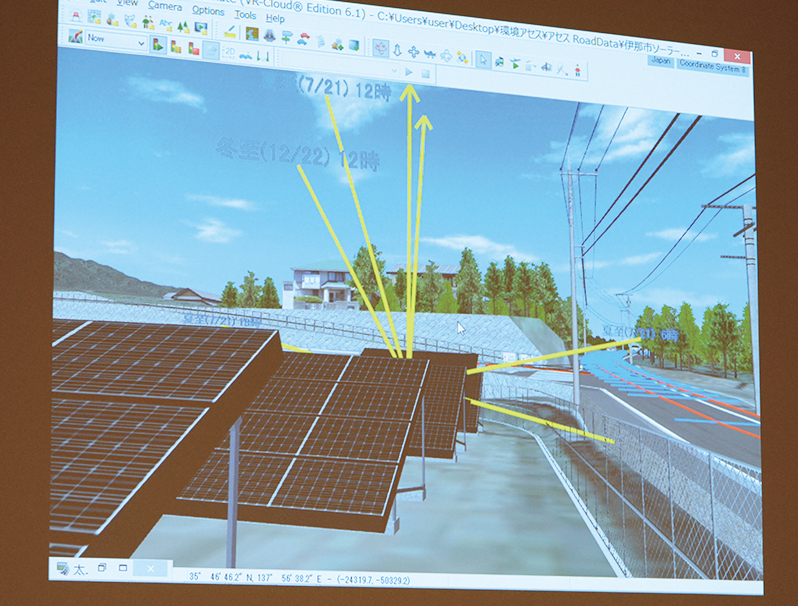
Task: Click the walking person path icon
Action: pos(562,69)
